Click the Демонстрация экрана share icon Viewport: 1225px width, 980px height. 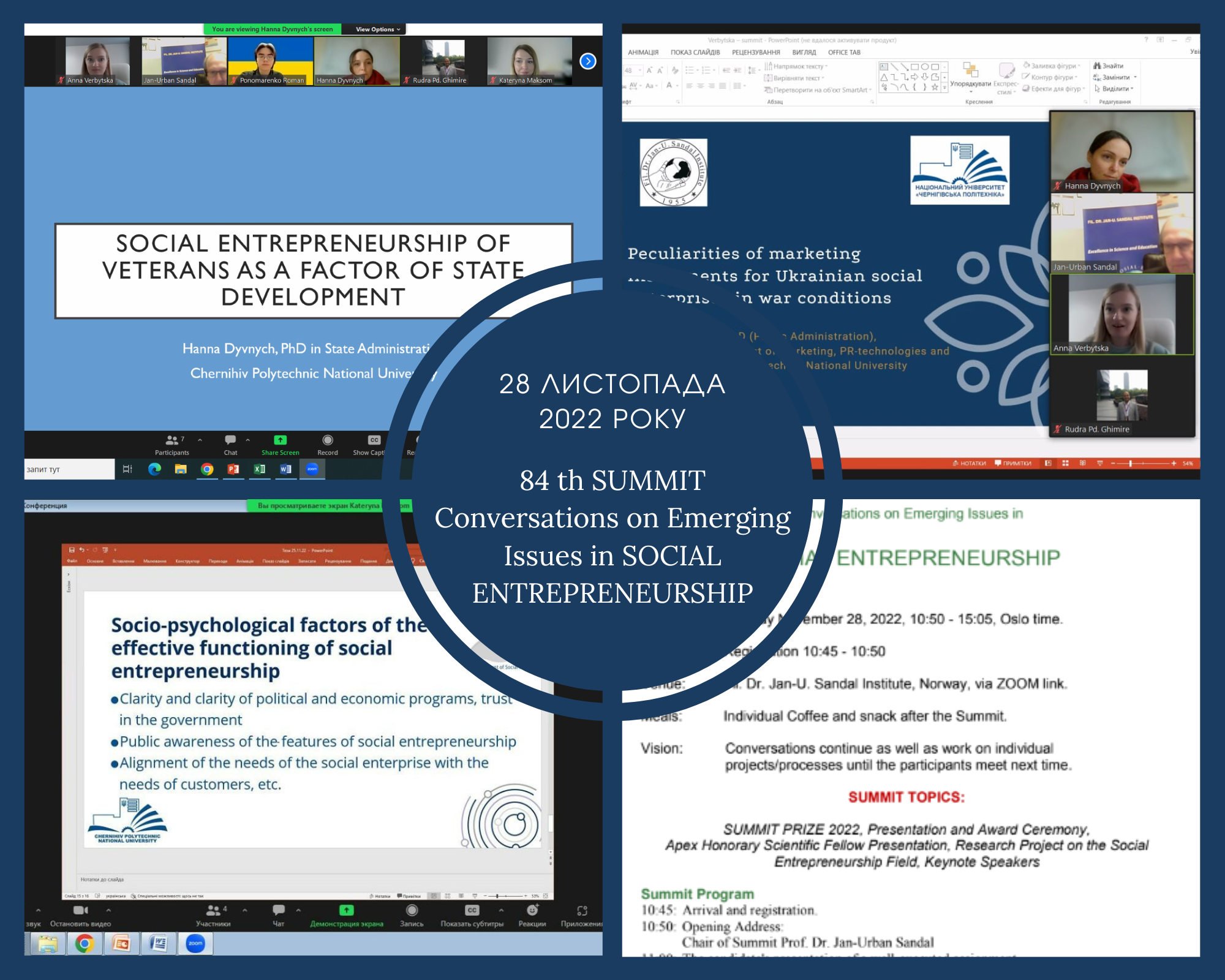346,911
